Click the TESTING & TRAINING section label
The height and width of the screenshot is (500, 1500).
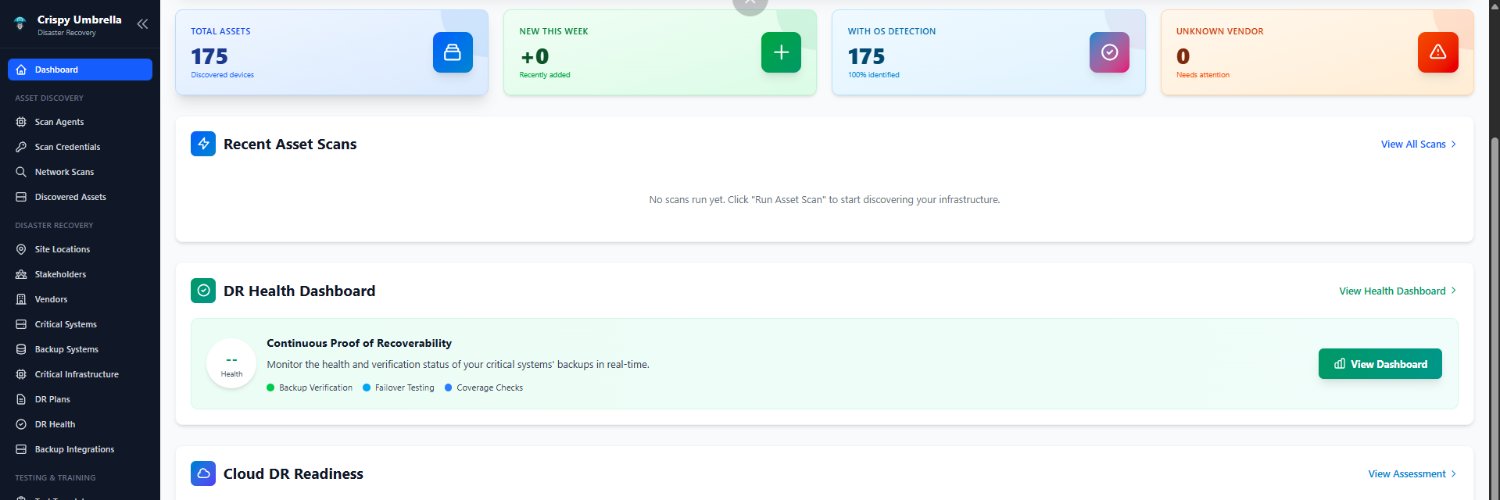coord(55,477)
